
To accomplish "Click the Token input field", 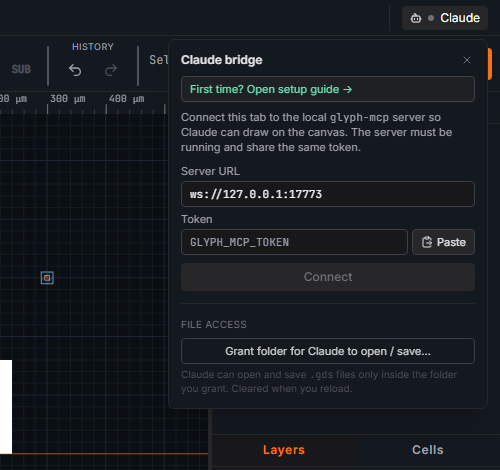I will 294,242.
